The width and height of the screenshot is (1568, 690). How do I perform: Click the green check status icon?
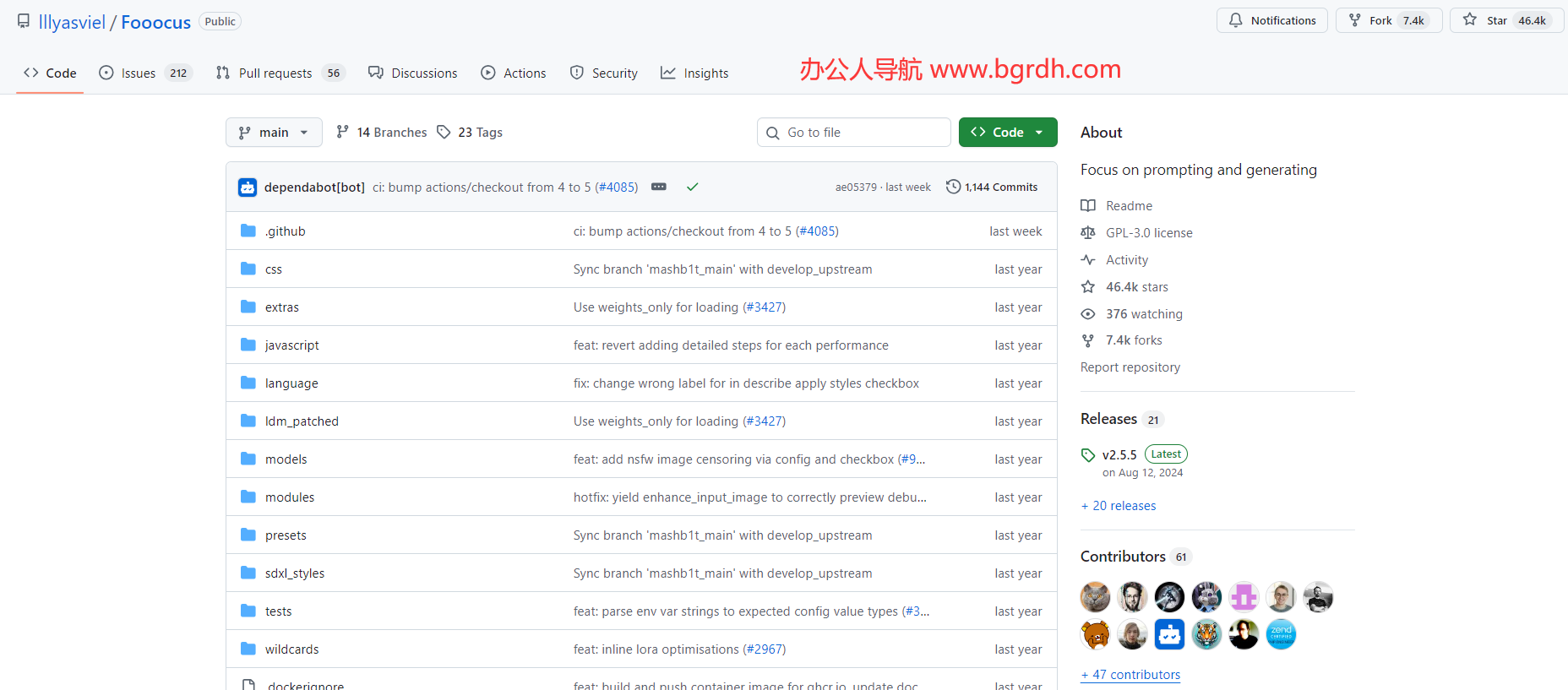tap(692, 187)
